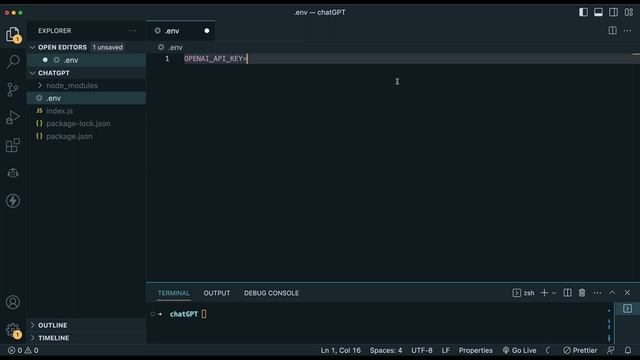Collapse the CHATGPT folder section
Viewport: 640px width, 360px height.
[87, 73]
